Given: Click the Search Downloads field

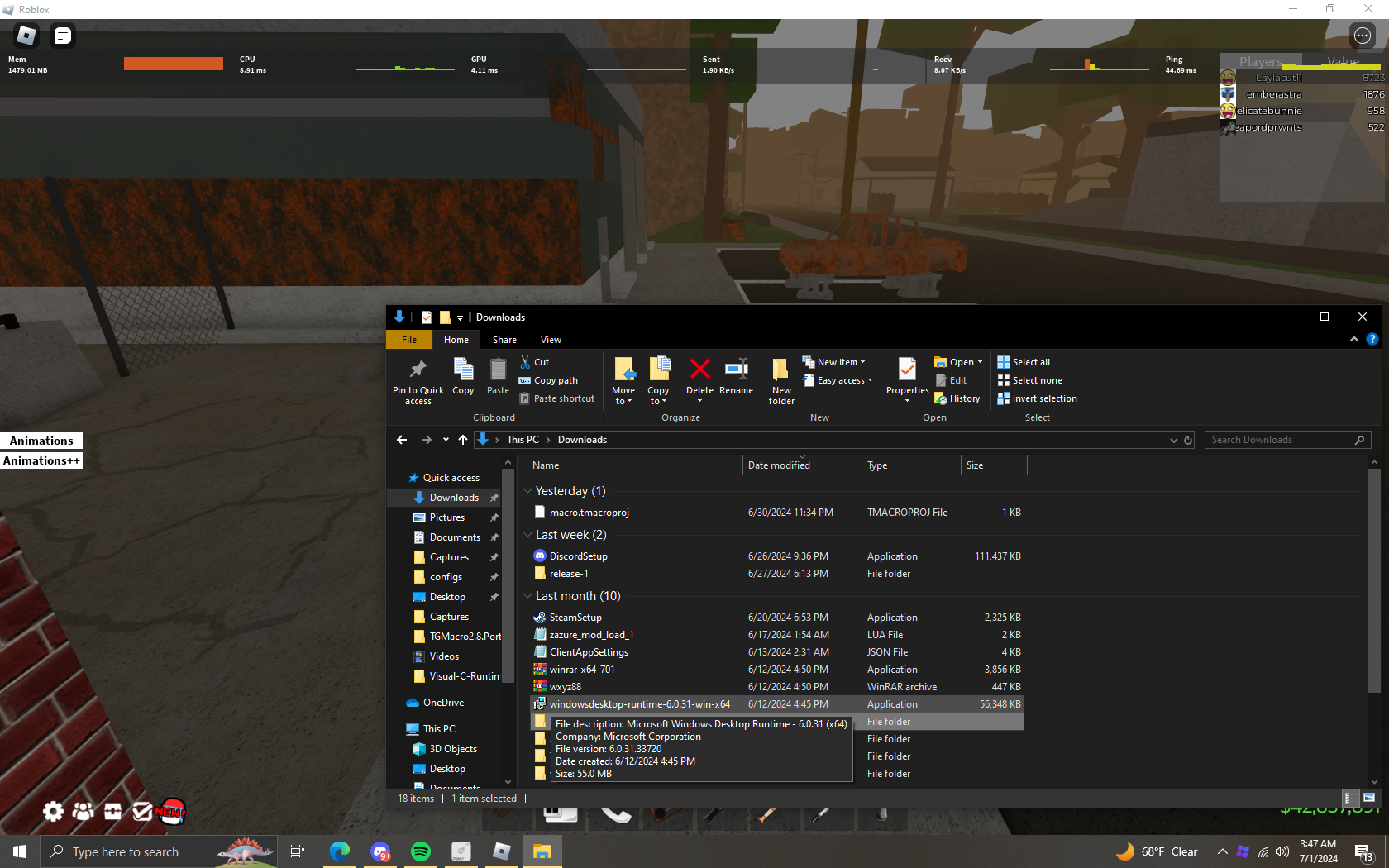Looking at the screenshot, I should coord(1287,440).
